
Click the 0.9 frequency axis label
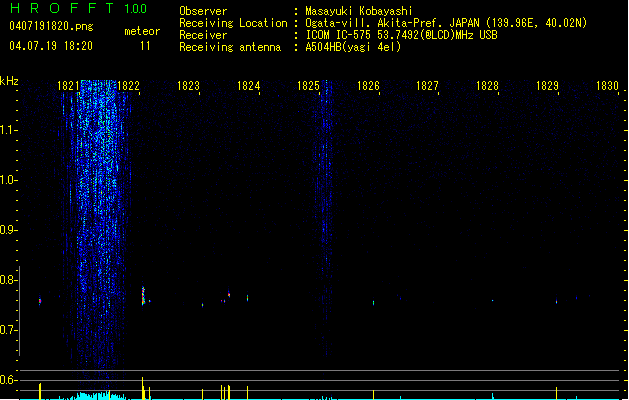coord(8,230)
